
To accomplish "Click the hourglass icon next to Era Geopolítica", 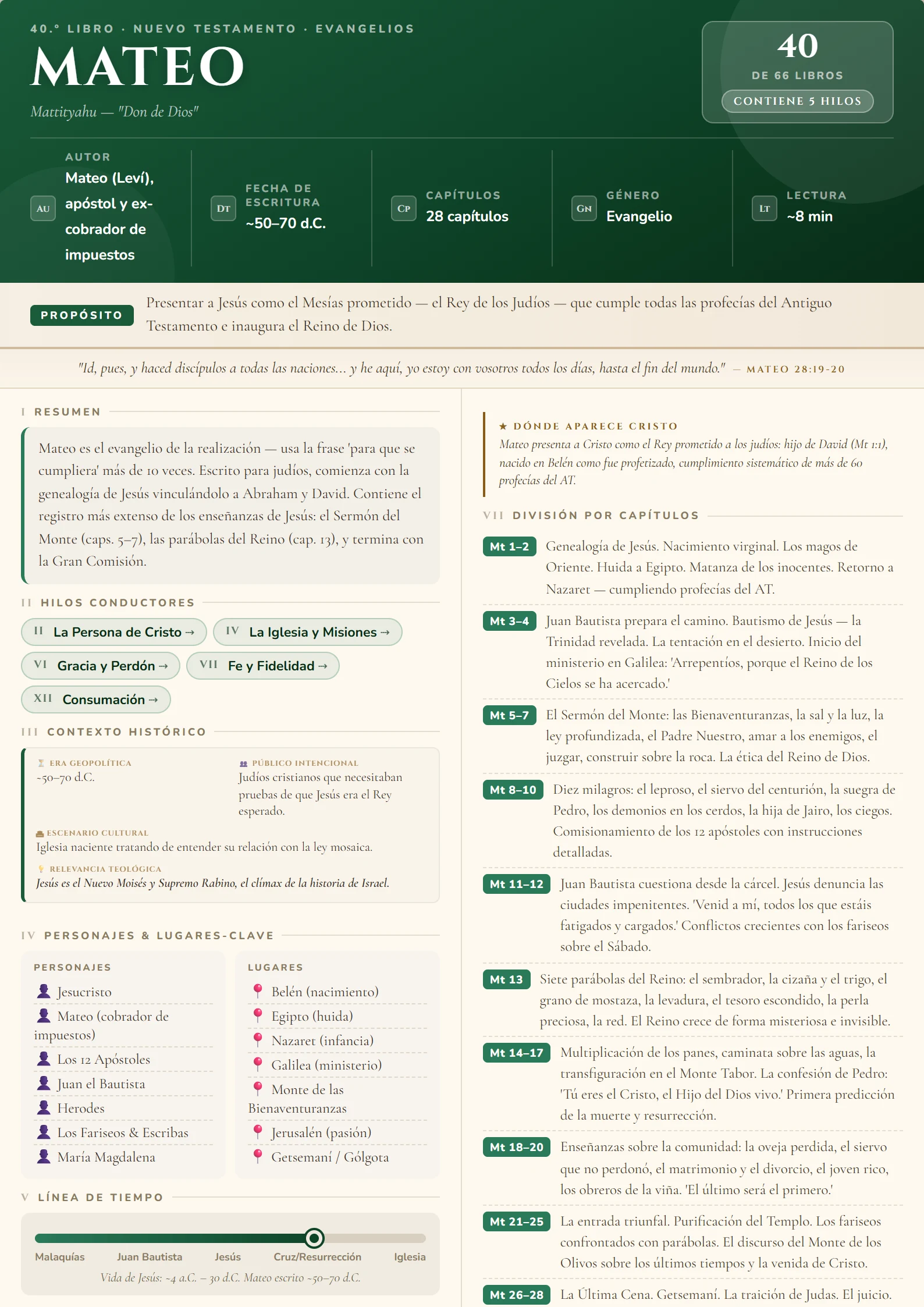I will click(x=41, y=763).
